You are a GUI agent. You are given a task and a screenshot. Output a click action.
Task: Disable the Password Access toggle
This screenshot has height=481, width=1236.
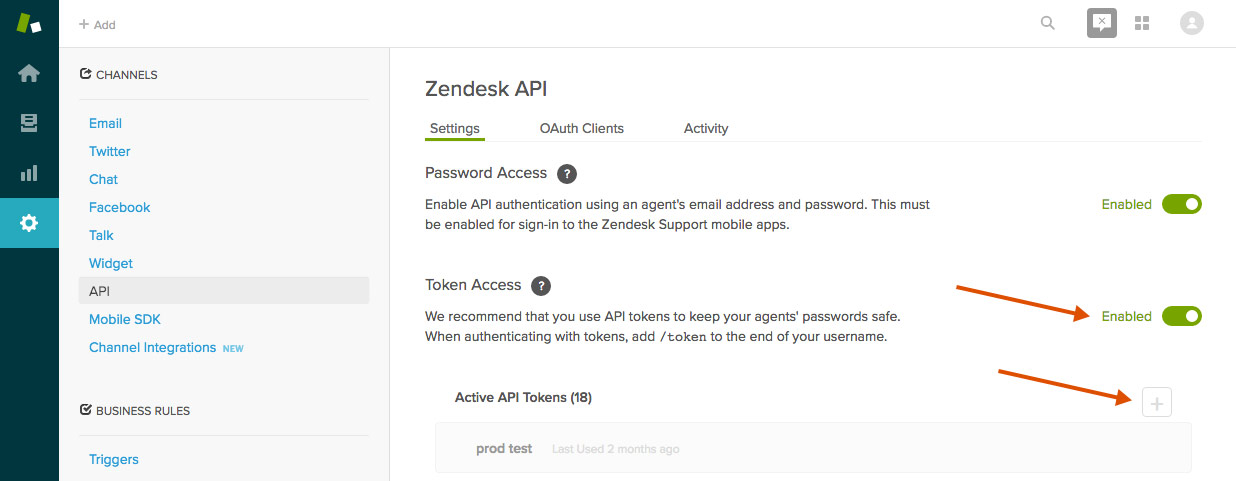click(x=1181, y=204)
